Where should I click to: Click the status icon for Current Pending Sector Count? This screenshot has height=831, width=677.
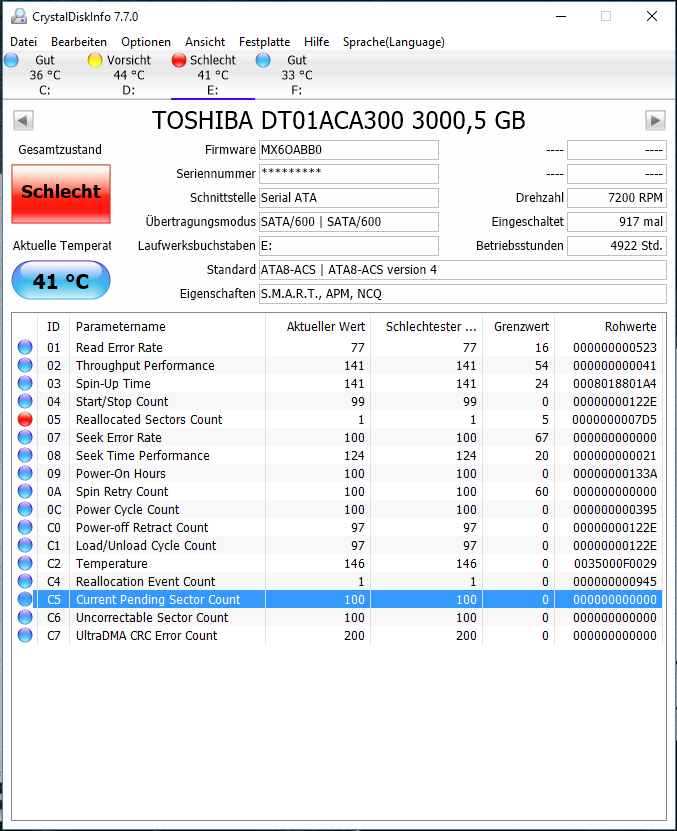click(25, 599)
